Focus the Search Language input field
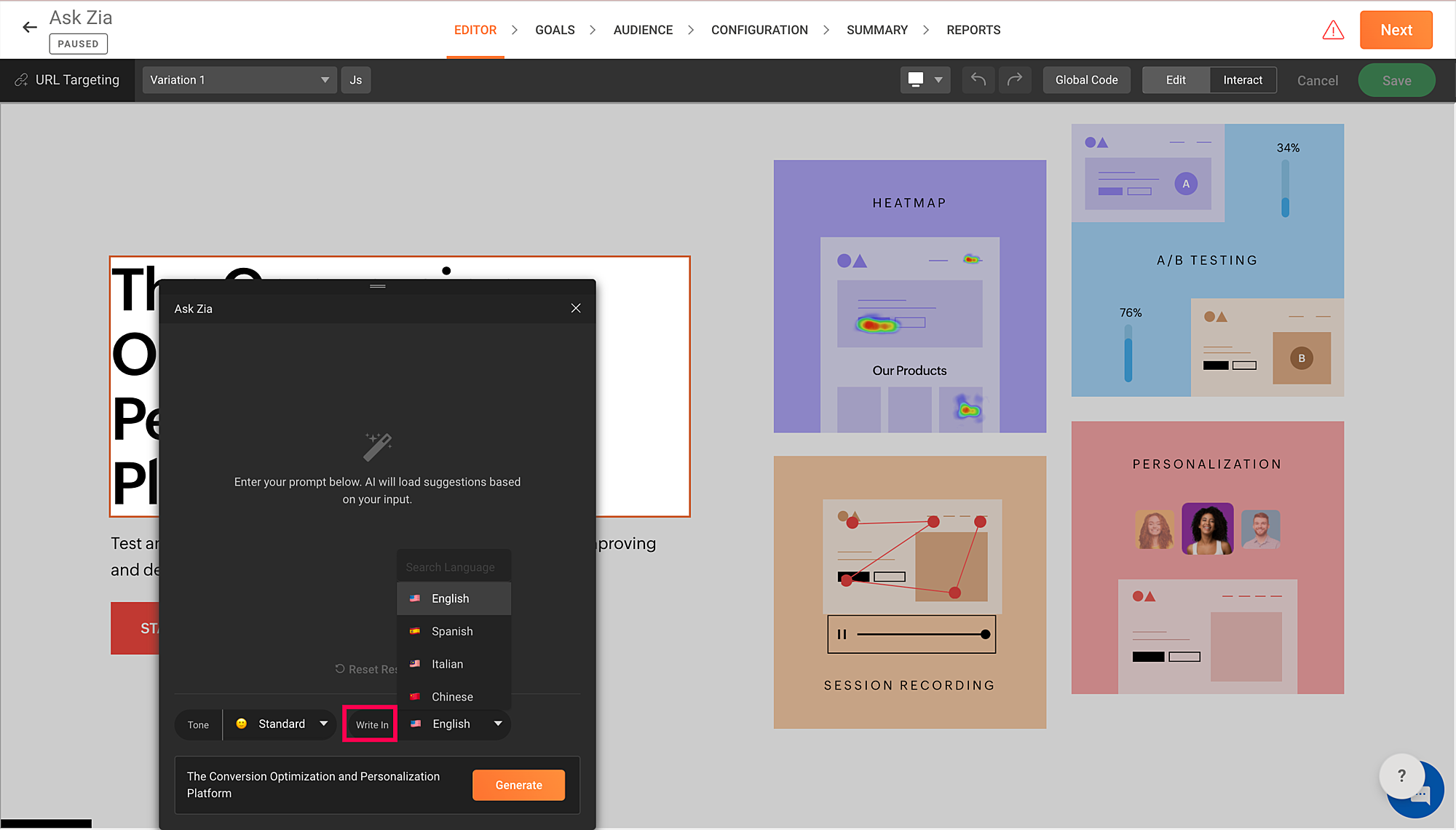Viewport: 1456px width, 830px height. point(454,567)
